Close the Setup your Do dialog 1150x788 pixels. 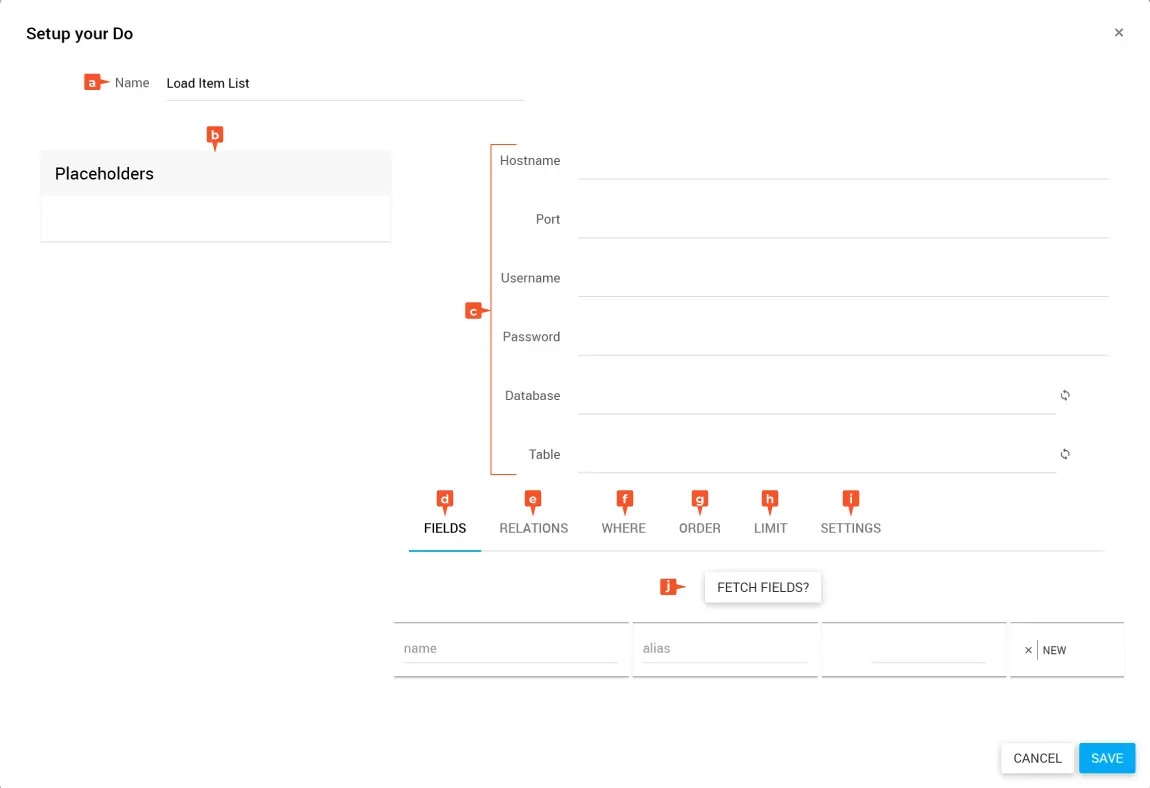tap(1118, 33)
